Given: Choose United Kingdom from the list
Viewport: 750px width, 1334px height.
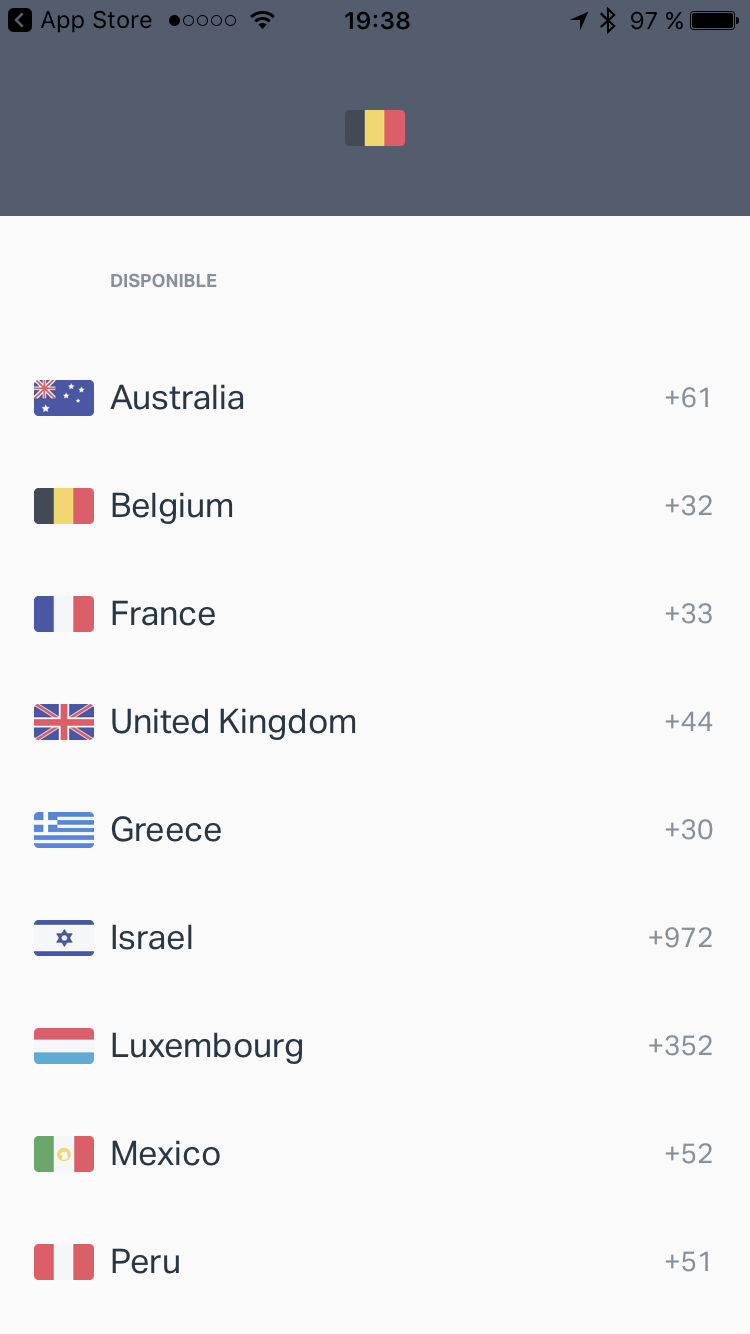Looking at the screenshot, I should (x=233, y=722).
